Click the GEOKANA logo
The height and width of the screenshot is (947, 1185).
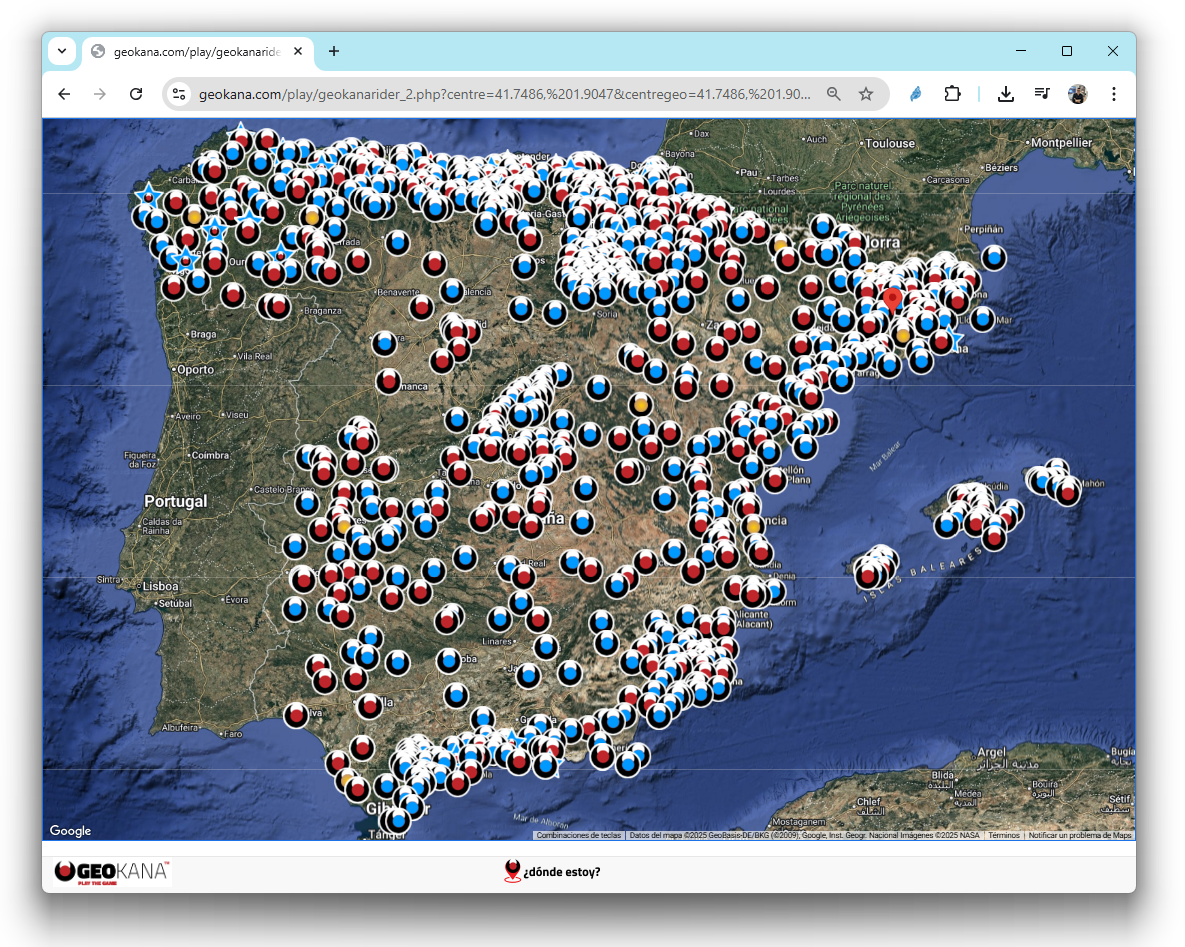tap(112, 872)
